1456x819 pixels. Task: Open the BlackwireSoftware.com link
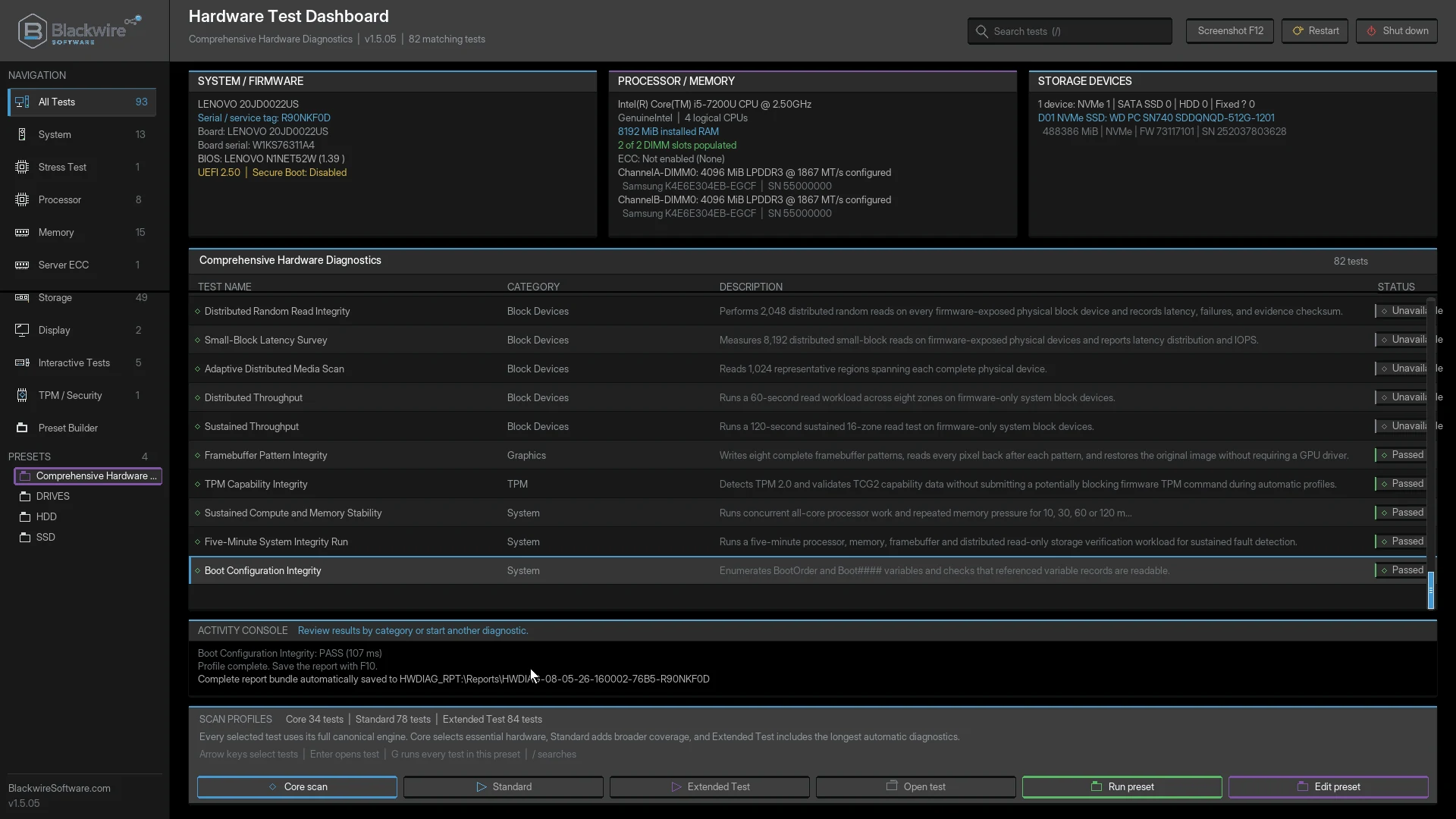point(59,789)
